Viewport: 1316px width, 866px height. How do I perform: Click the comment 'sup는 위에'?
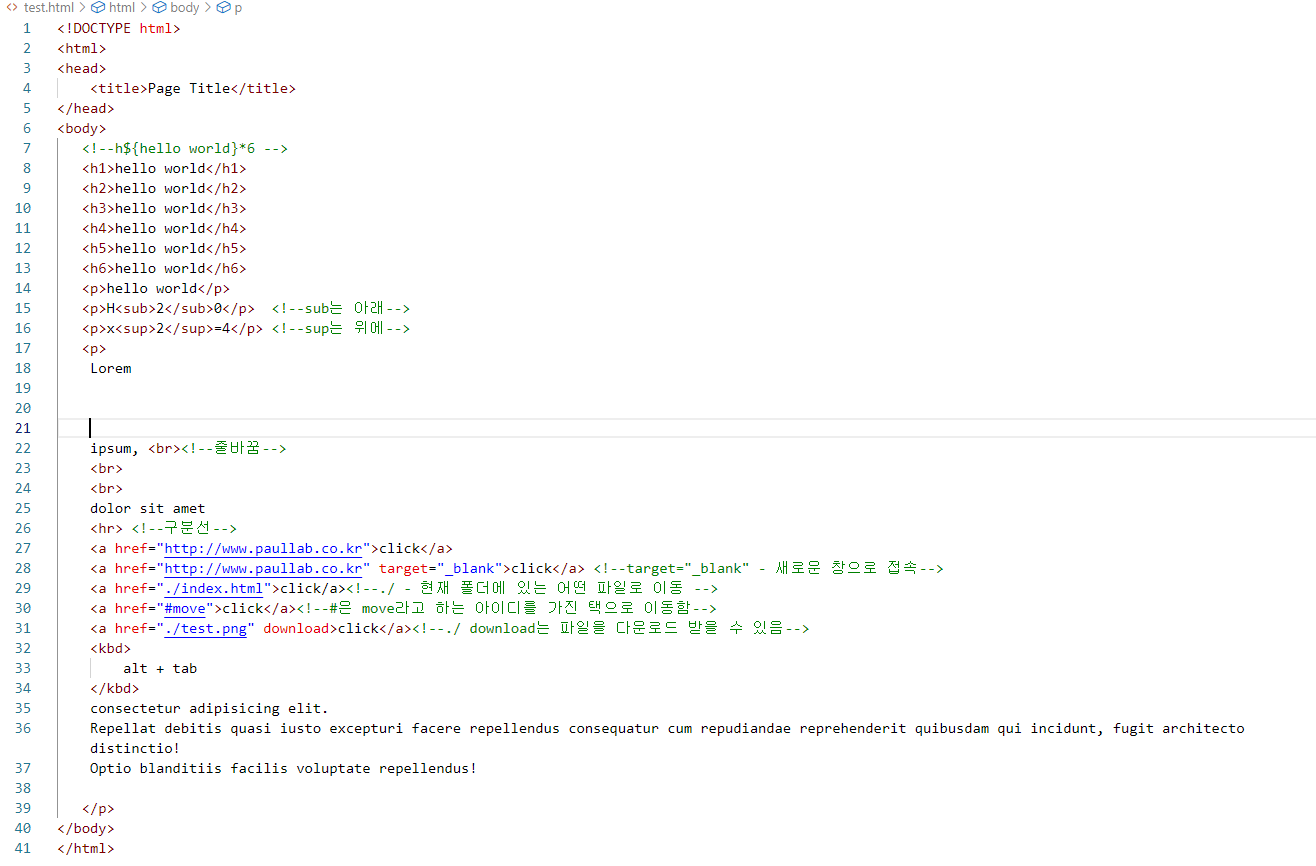tap(341, 328)
